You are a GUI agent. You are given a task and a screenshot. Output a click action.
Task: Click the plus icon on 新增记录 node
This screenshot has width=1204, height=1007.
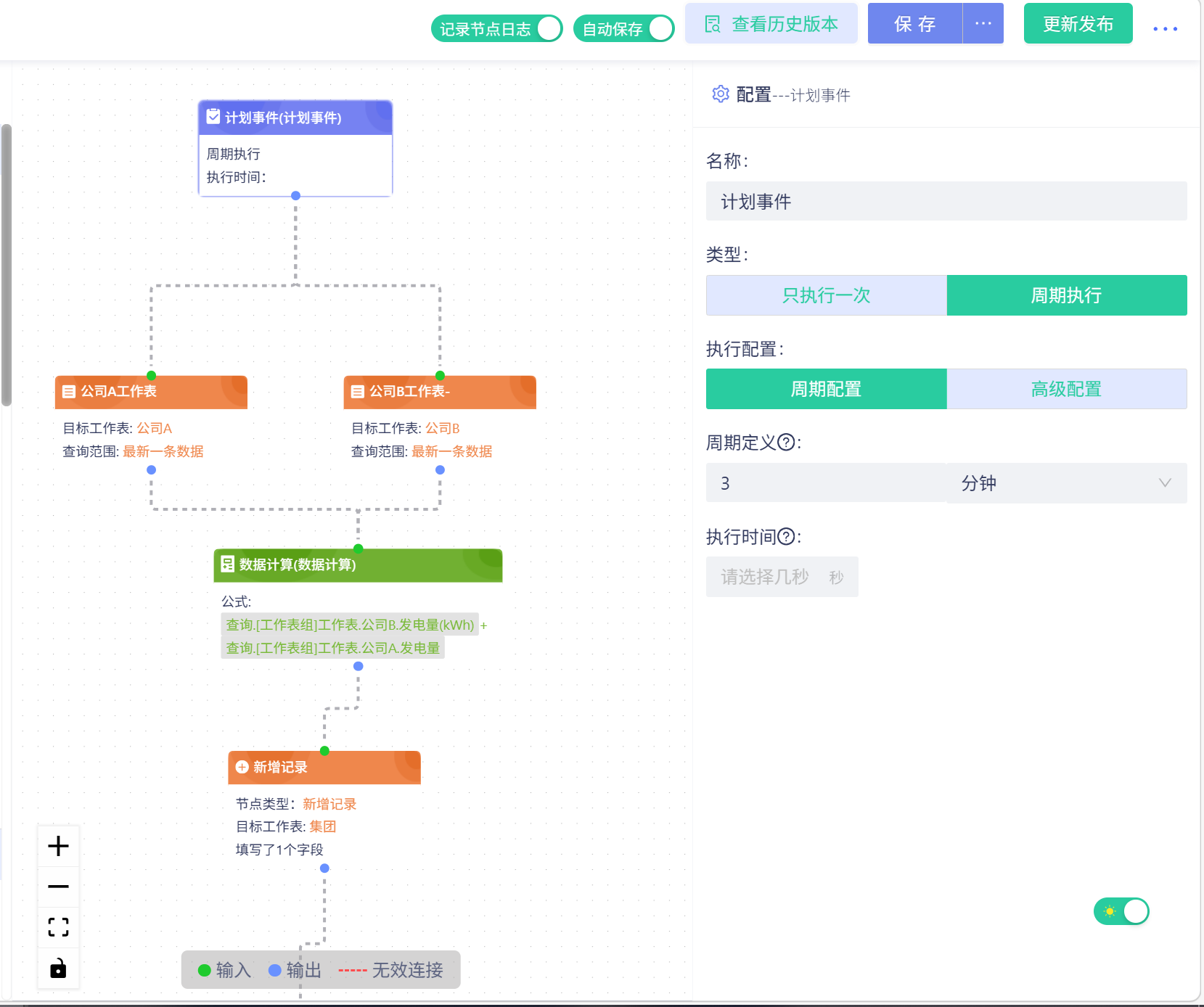(x=240, y=767)
